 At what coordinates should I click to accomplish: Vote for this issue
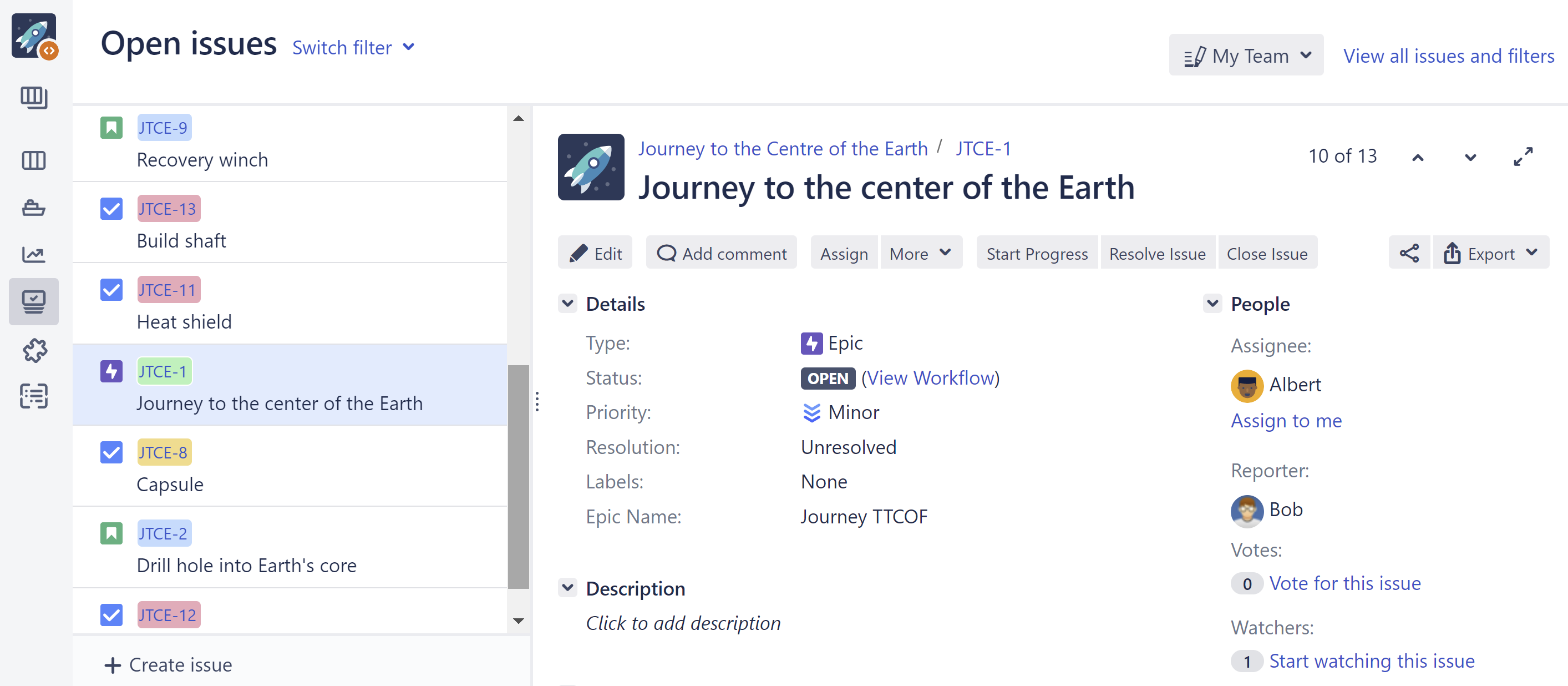click(x=1345, y=583)
